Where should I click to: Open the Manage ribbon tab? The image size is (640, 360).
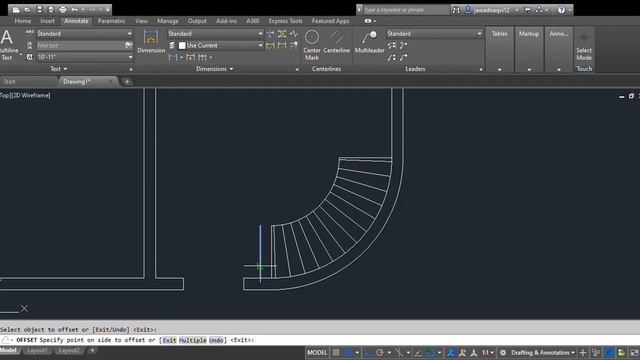[x=167, y=21]
